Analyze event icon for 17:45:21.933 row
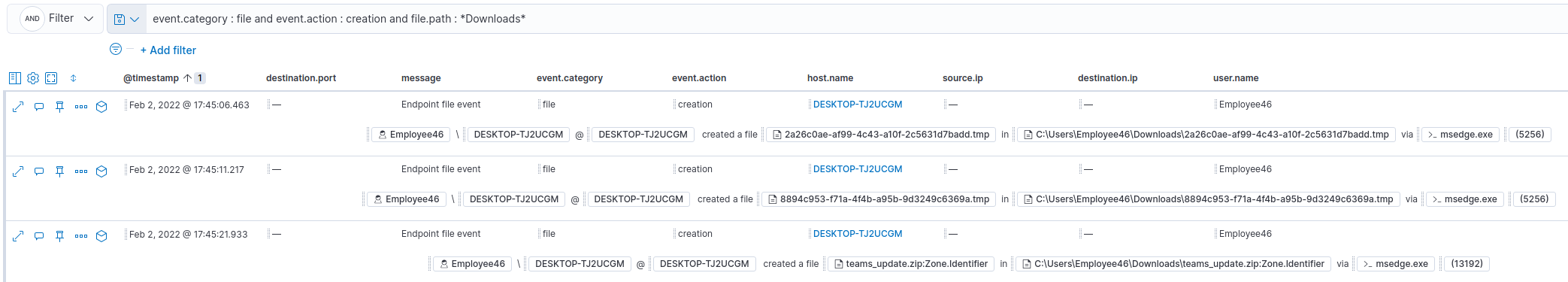 click(x=101, y=236)
